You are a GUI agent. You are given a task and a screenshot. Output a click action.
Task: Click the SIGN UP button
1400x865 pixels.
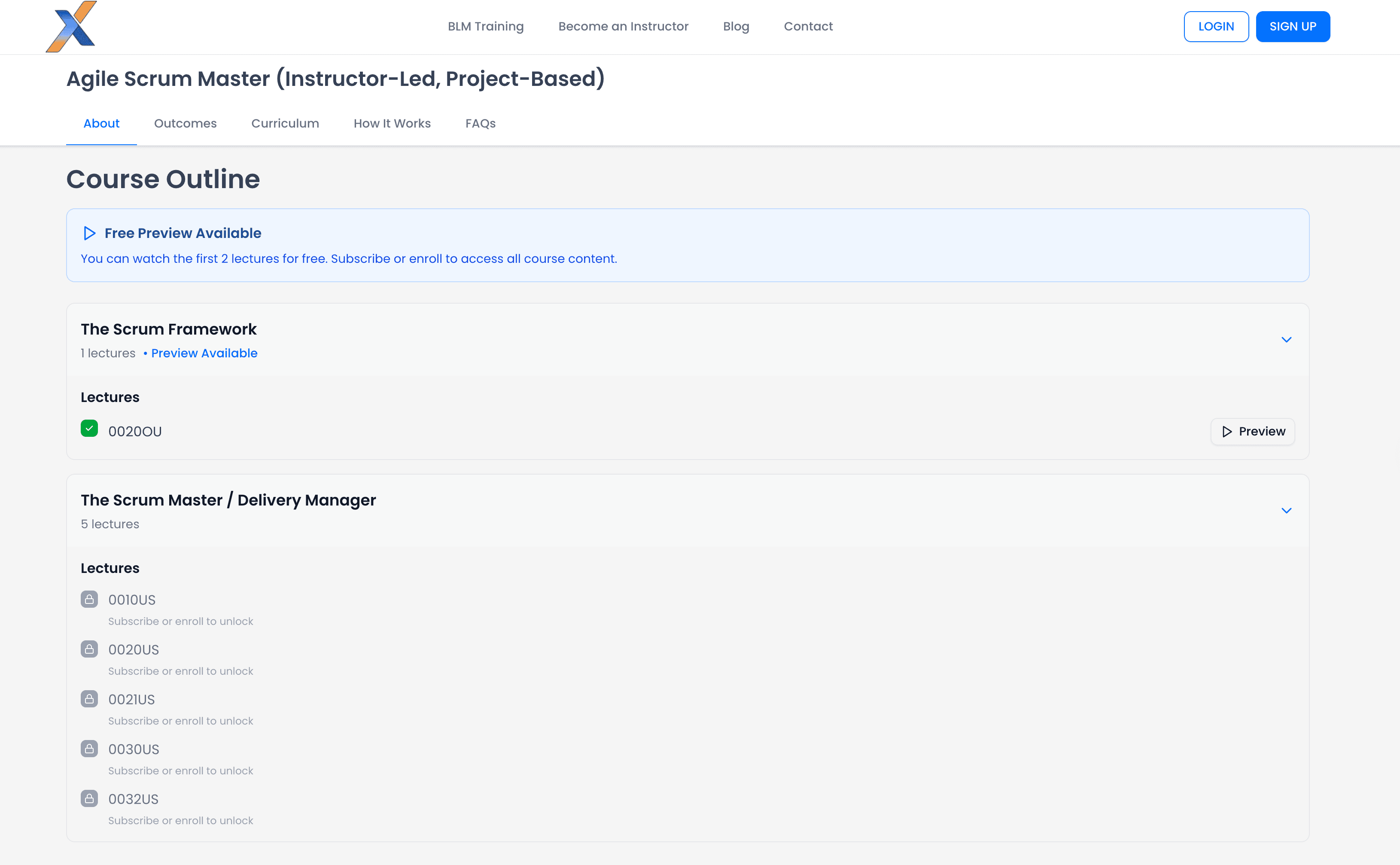pyautogui.click(x=1293, y=27)
